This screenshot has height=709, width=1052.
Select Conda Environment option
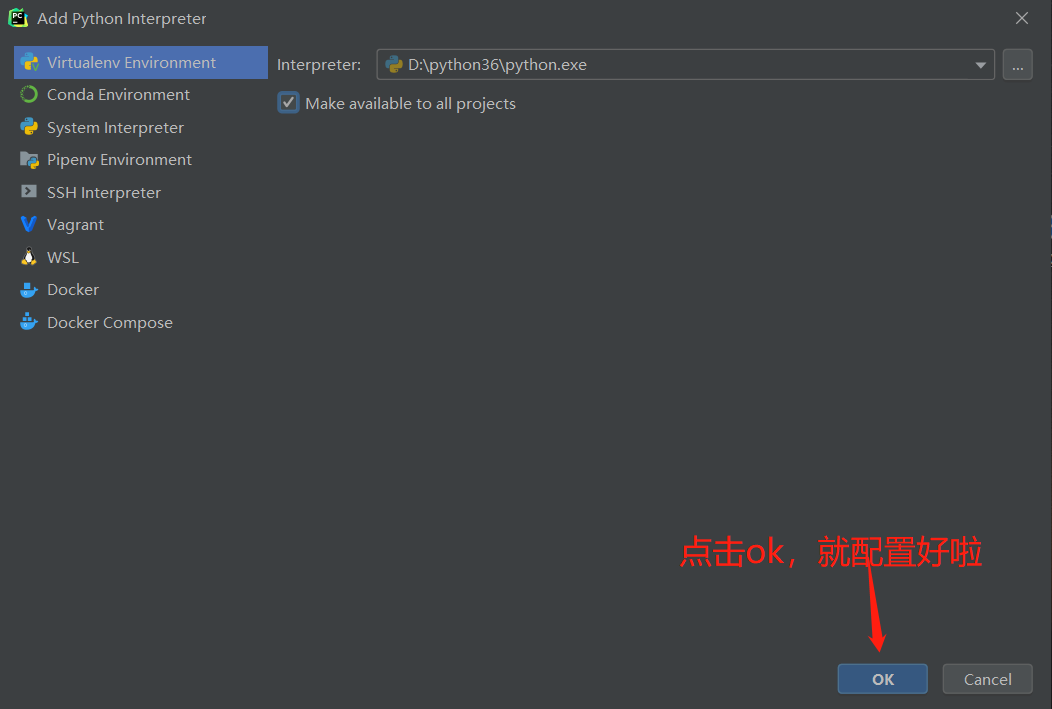tap(141, 95)
